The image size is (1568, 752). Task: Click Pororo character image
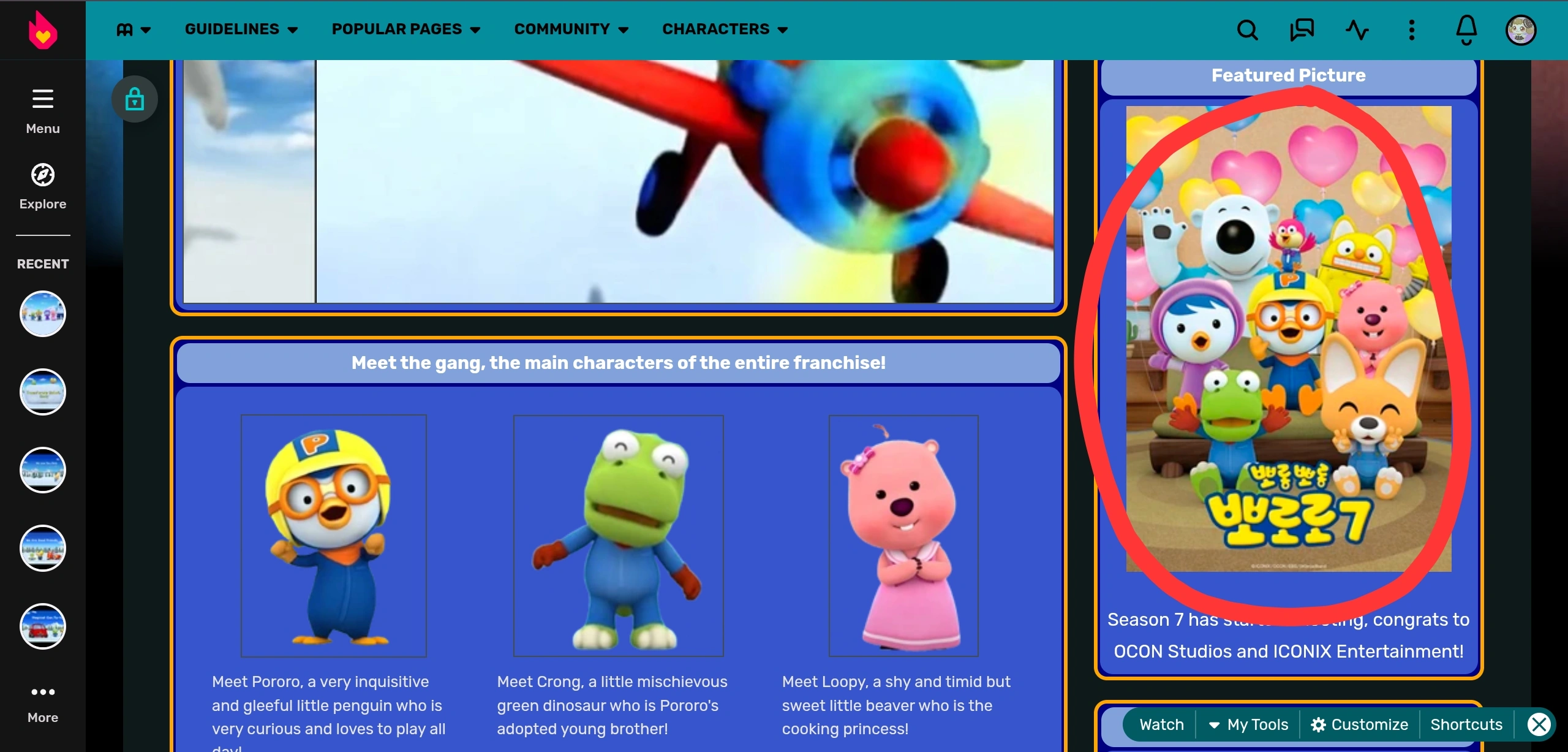tap(333, 536)
